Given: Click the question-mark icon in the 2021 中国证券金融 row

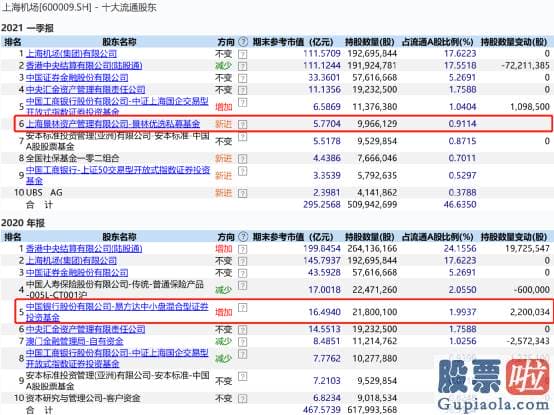Looking at the screenshot, I should point(243,78).
